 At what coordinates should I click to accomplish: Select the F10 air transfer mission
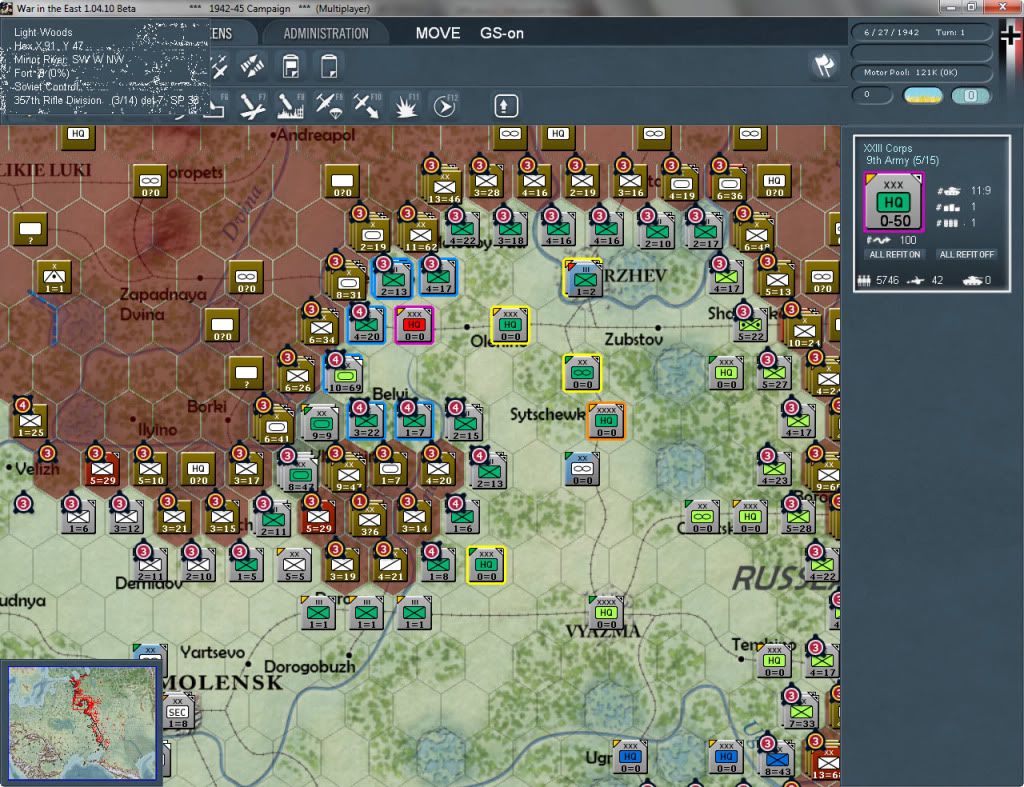[367, 106]
